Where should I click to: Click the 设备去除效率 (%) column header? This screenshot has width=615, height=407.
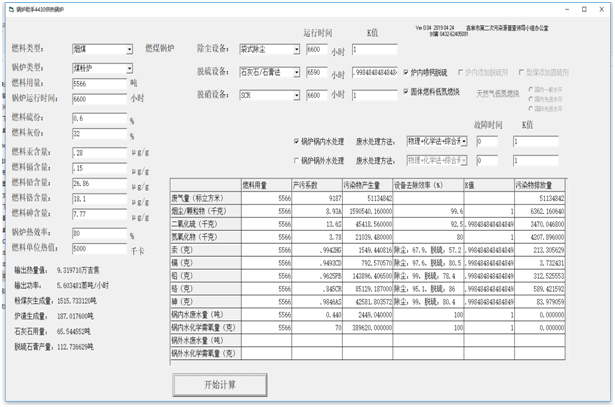coord(428,185)
